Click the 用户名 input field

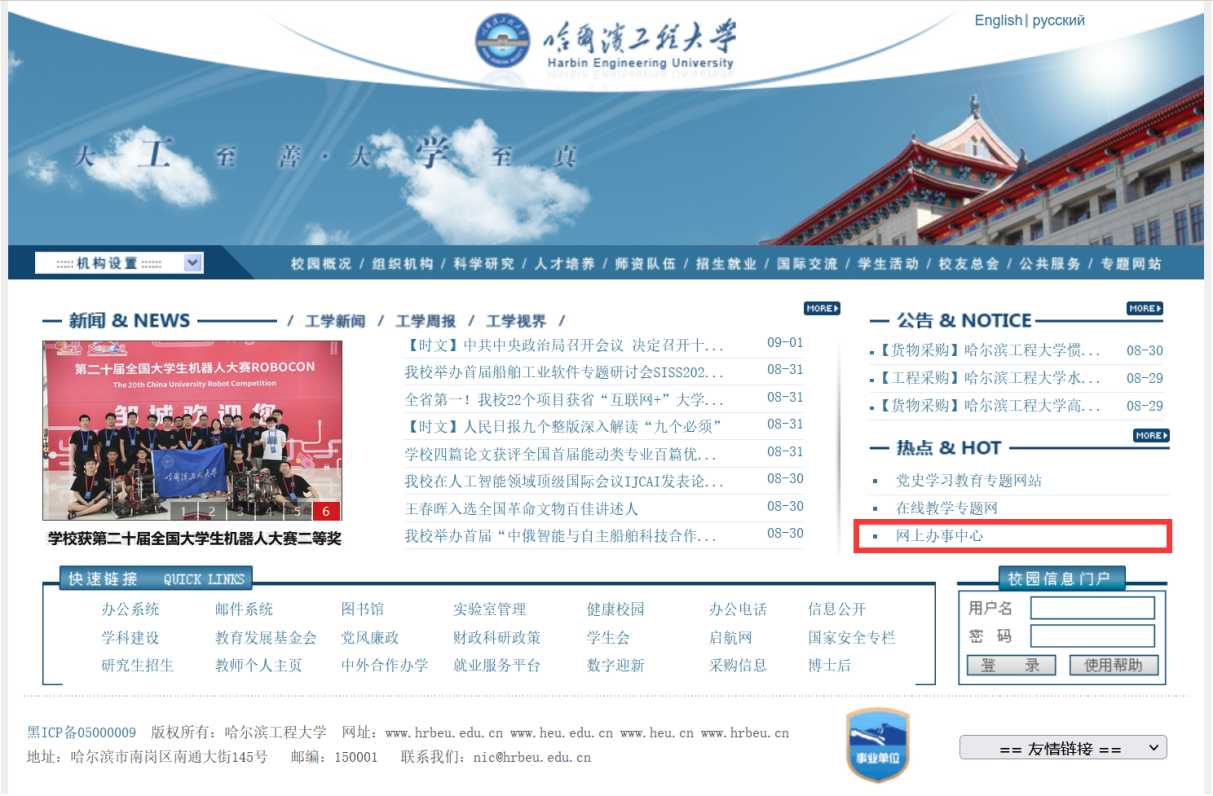(1092, 608)
